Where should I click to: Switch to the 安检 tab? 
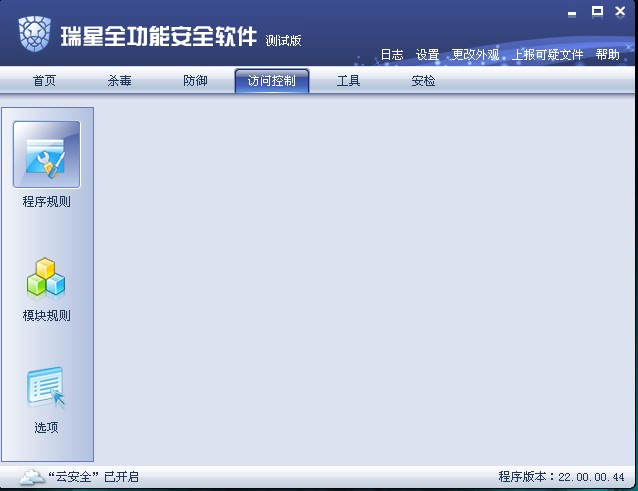pos(423,81)
